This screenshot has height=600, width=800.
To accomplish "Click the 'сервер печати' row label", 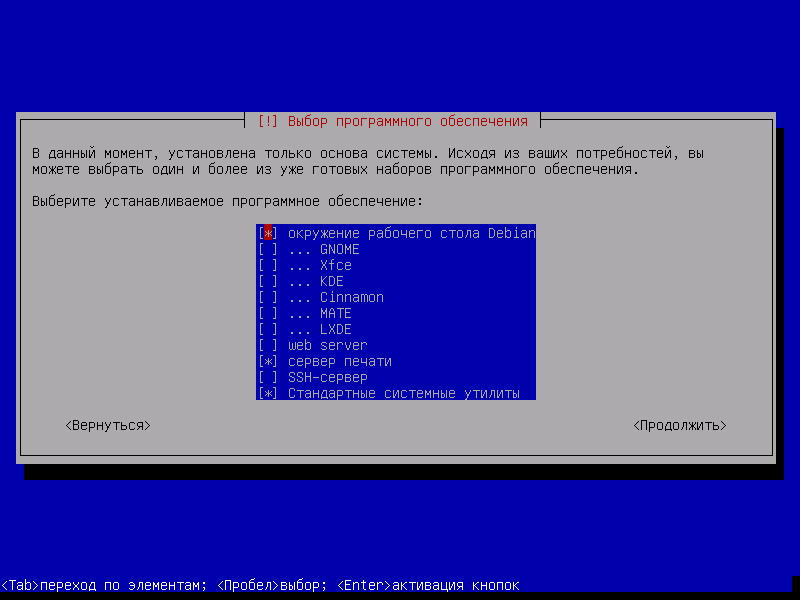I will (340, 362).
